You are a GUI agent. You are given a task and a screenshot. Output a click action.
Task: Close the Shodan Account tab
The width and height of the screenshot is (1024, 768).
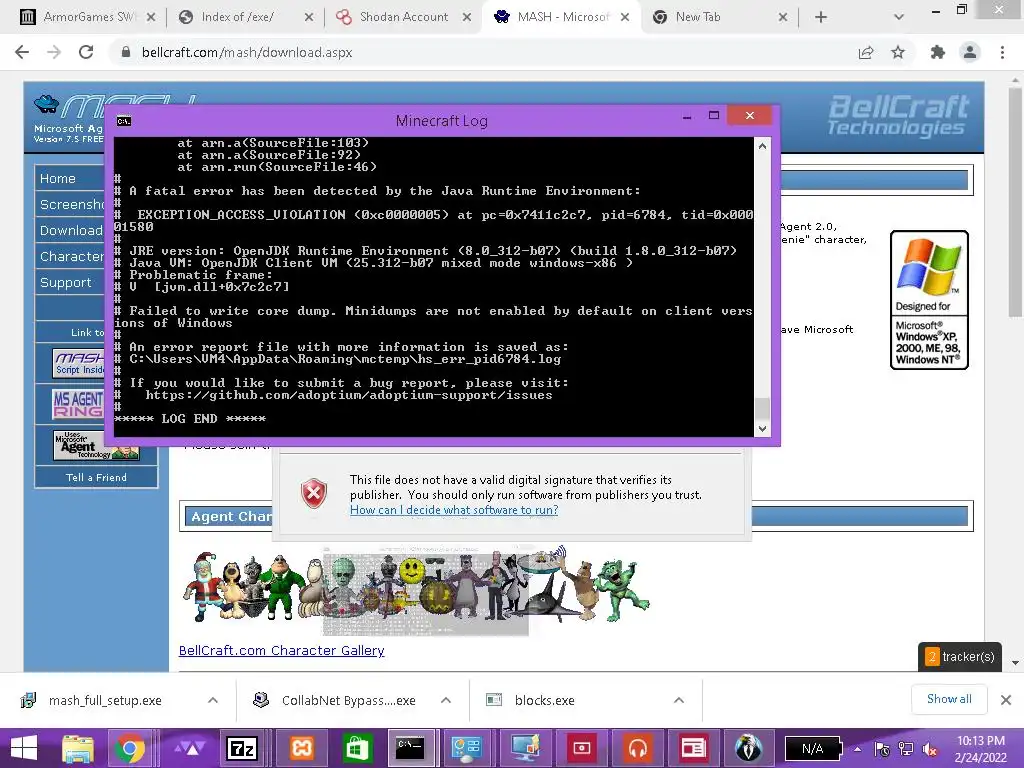click(467, 17)
